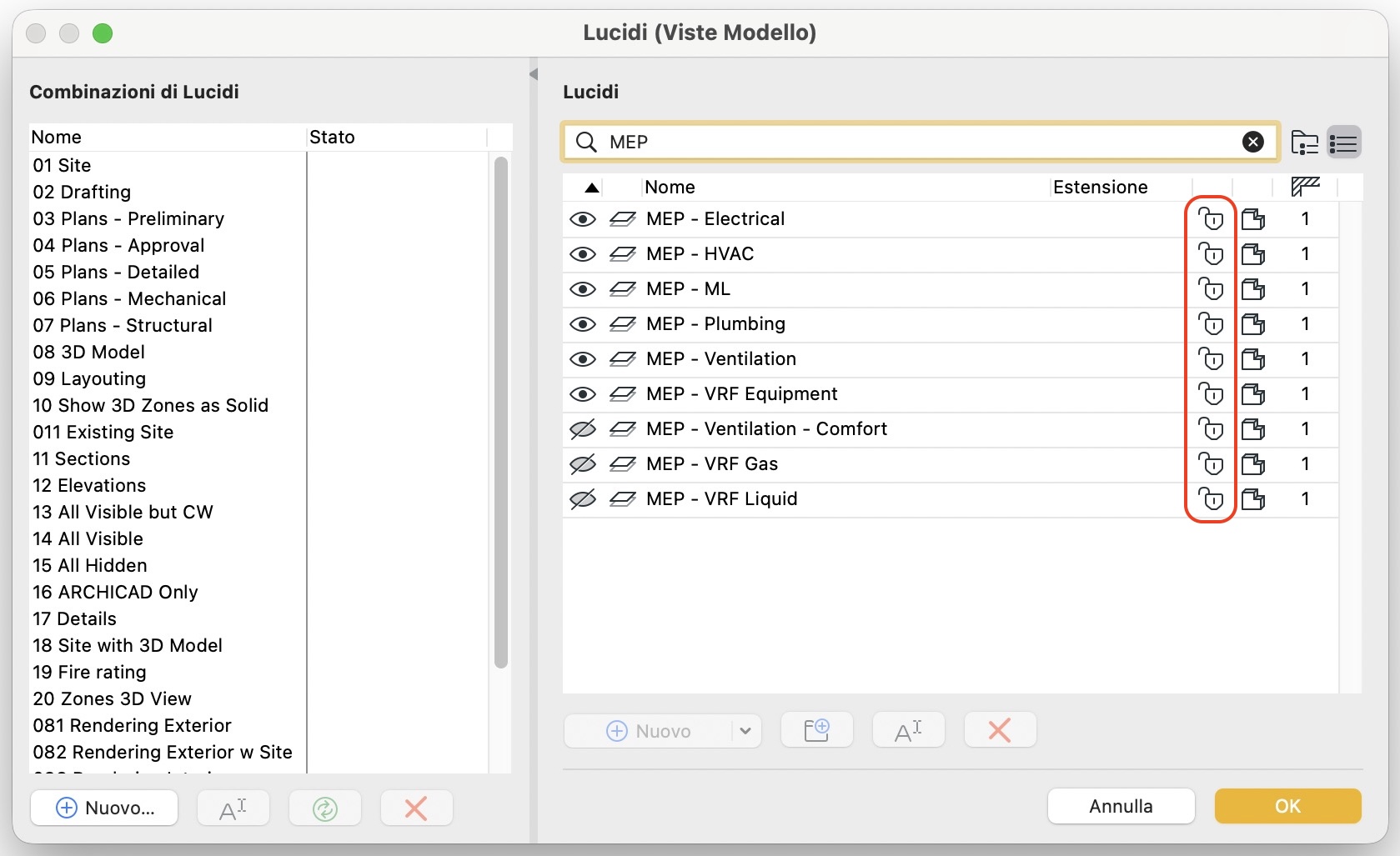The height and width of the screenshot is (856, 1400).
Task: Rename selected layer button in Lucidi panel
Action: tap(908, 730)
